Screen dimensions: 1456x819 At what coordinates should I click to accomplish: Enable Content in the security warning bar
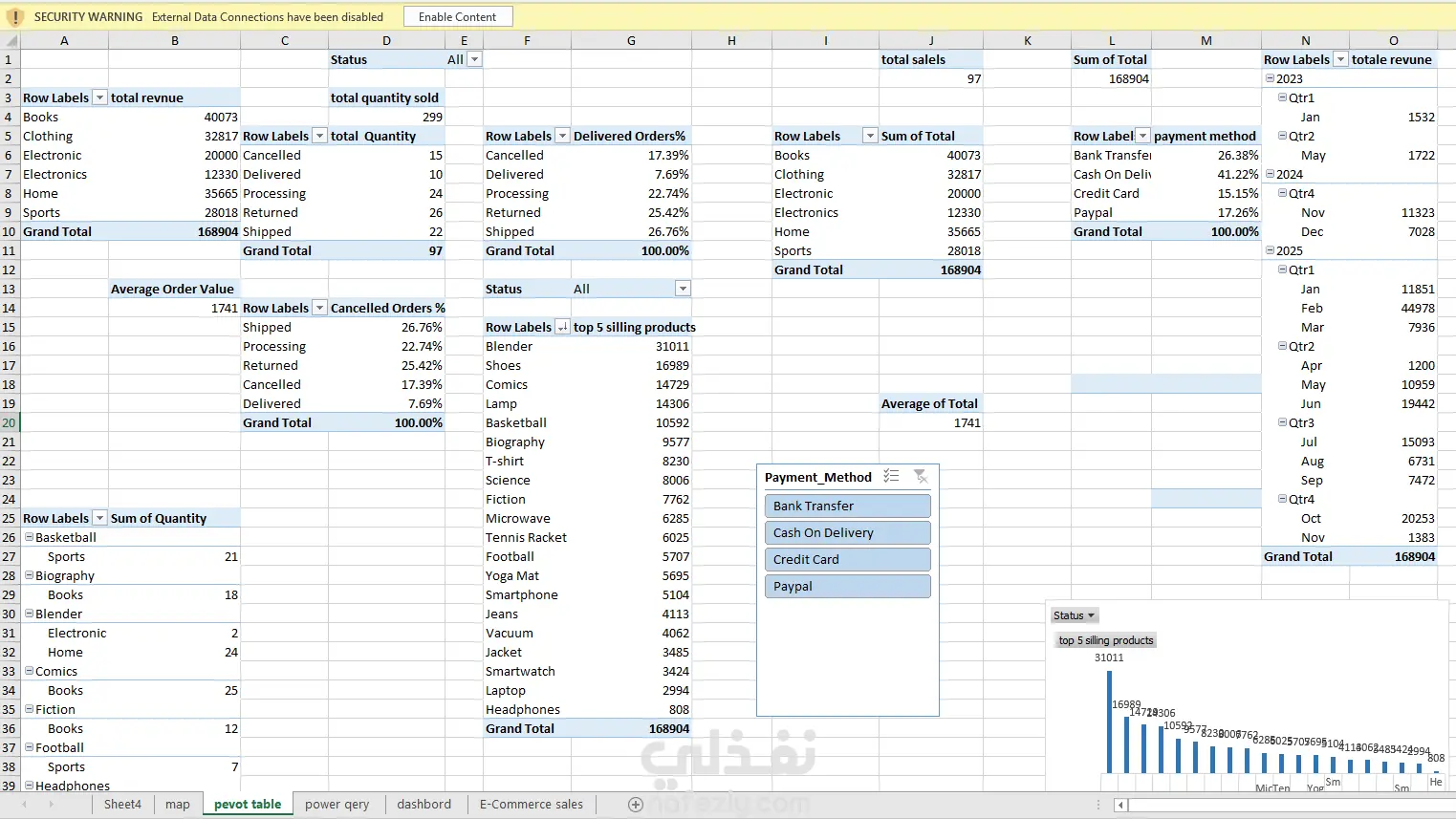coord(457,17)
